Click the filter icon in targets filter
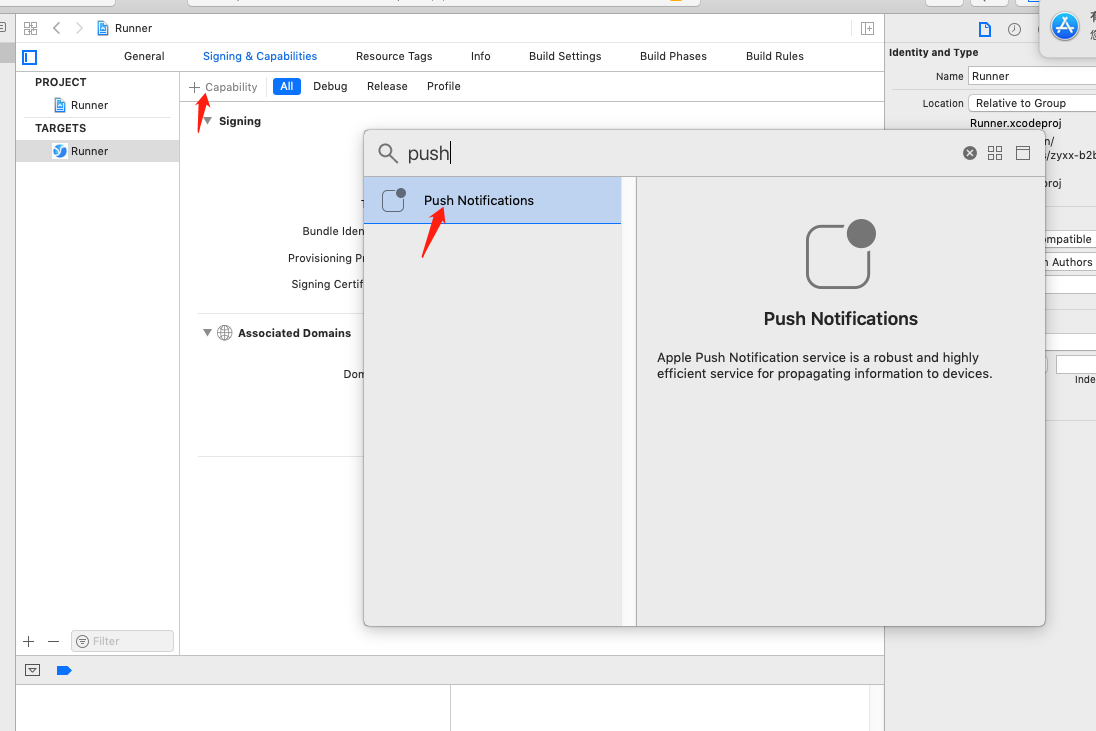Screen dimensions: 1096x731 [x=82, y=641]
